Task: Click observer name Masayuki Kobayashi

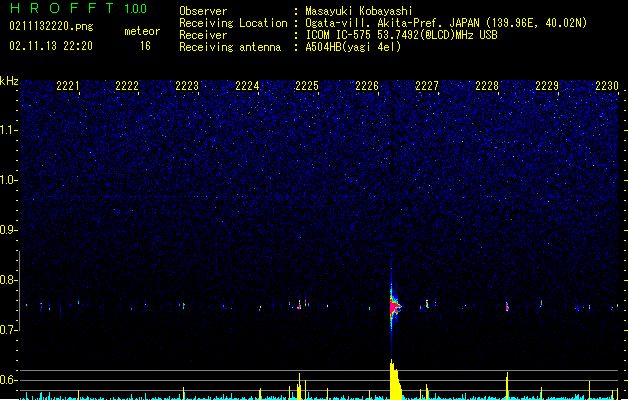Action: point(359,11)
